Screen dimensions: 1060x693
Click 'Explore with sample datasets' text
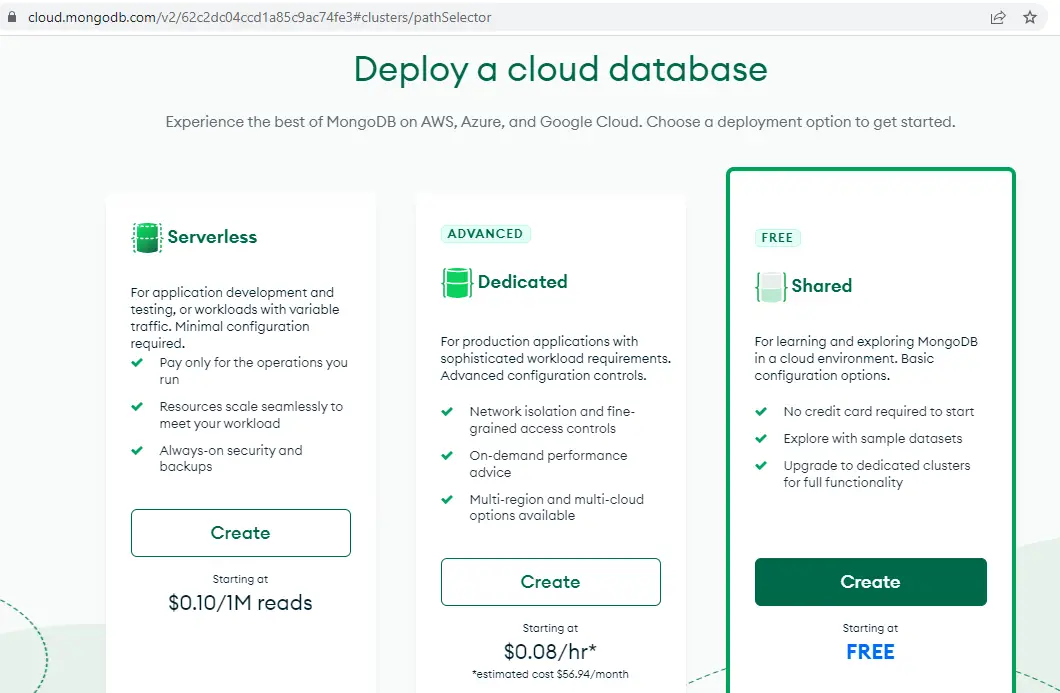coord(873,438)
